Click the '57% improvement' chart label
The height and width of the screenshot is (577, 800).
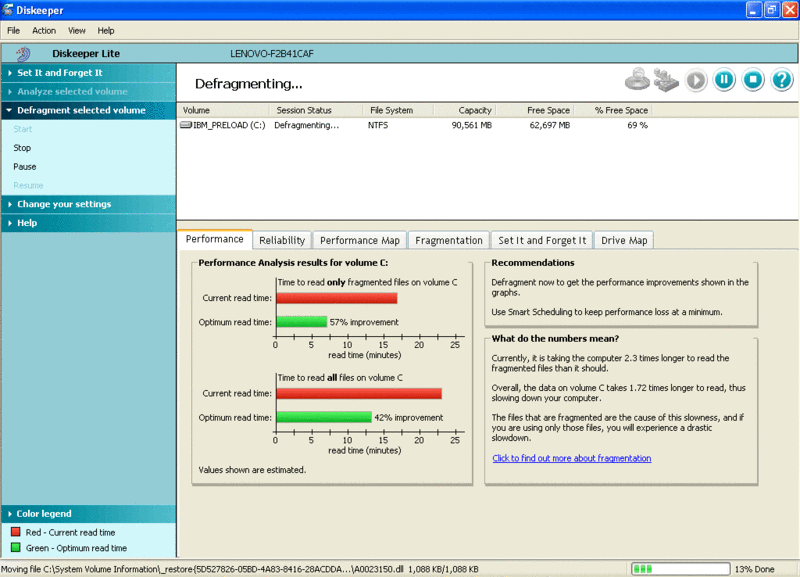364,322
